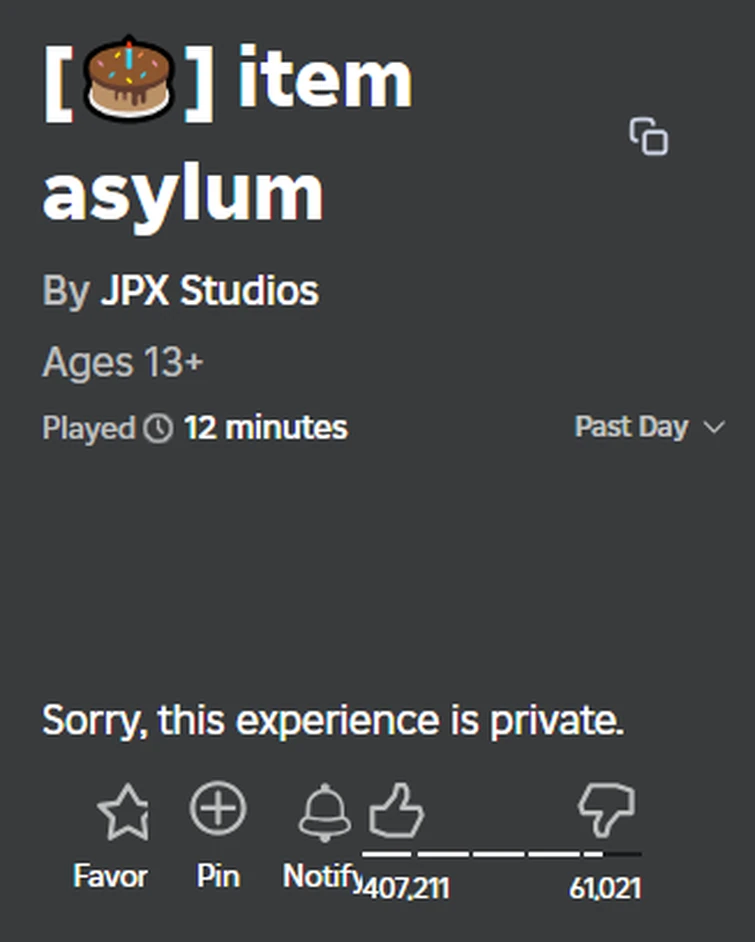This screenshot has height=942, width=755.
Task: Click the cake emoji in the title
Action: click(x=125, y=77)
